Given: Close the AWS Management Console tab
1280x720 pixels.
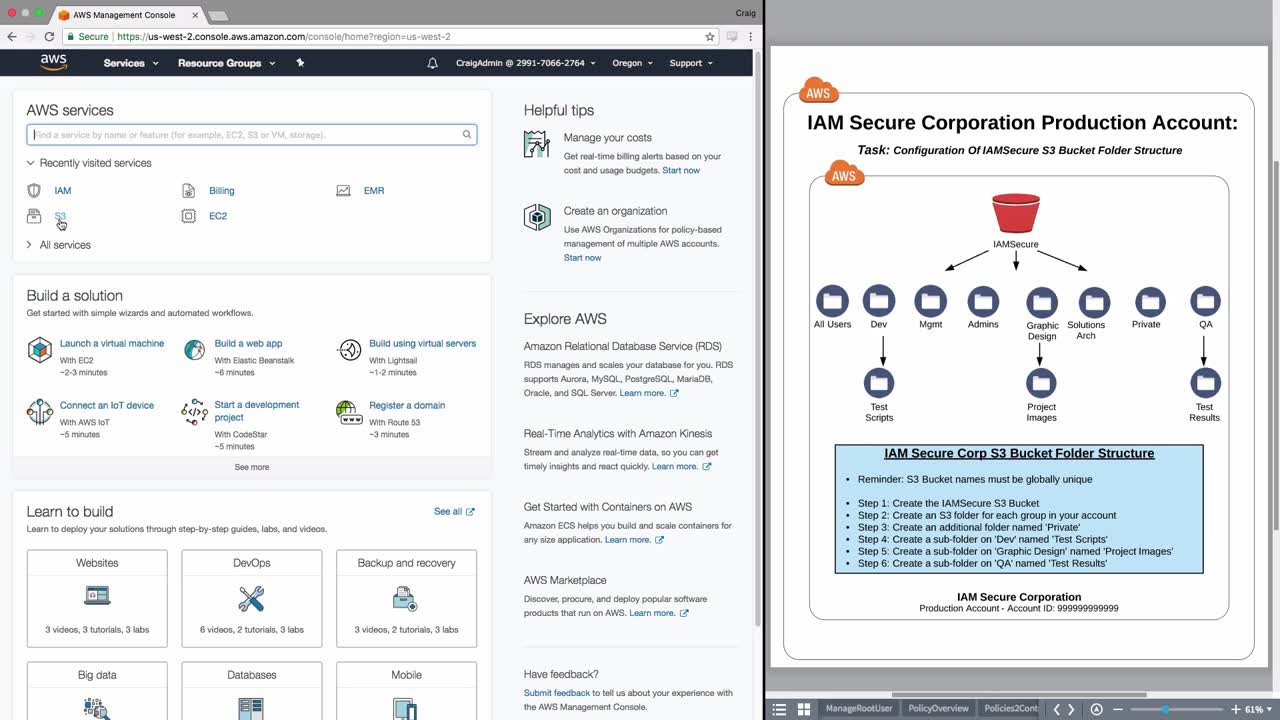Looking at the screenshot, I should 195,15.
